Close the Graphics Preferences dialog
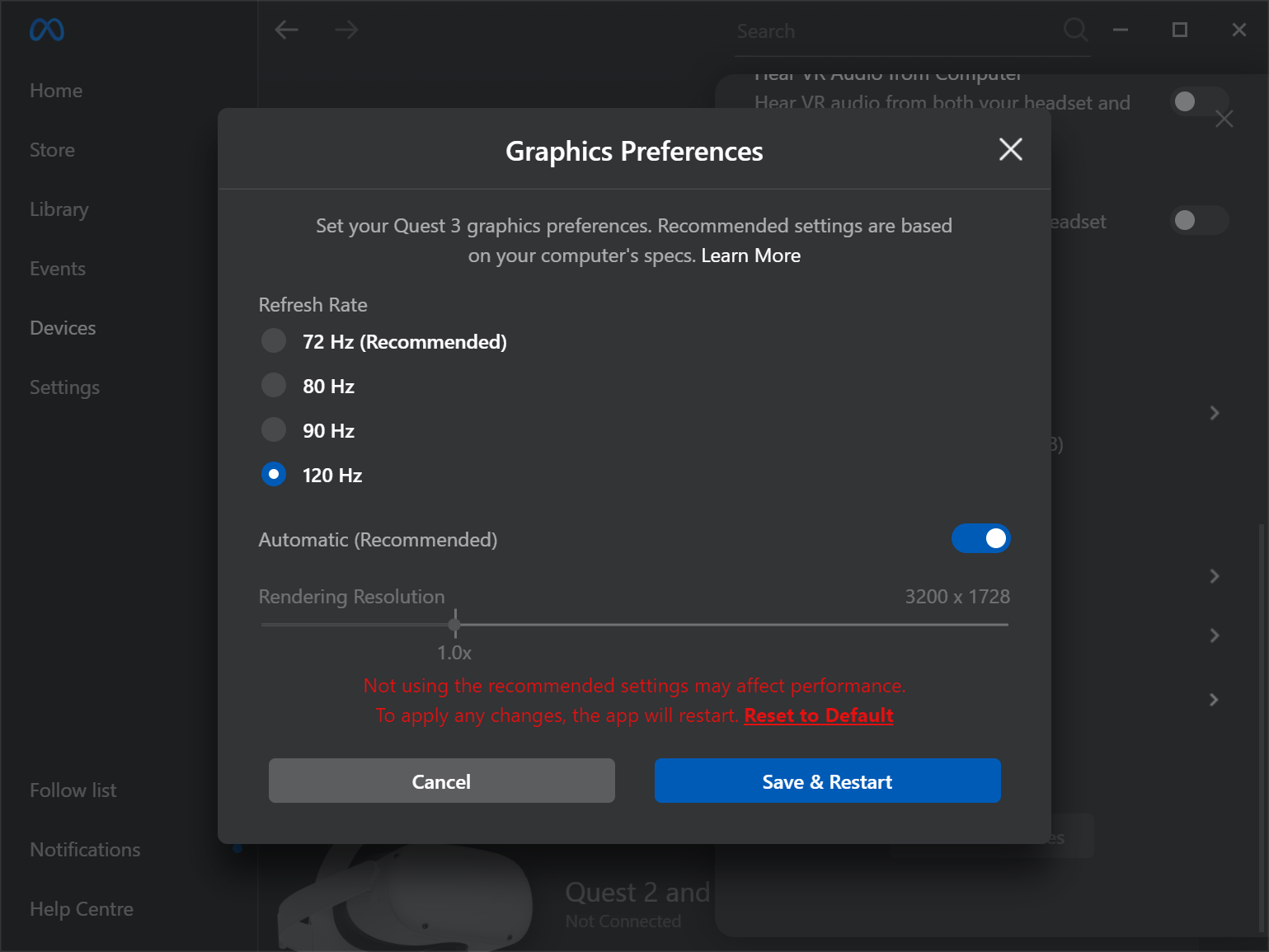1269x952 pixels. (1010, 149)
